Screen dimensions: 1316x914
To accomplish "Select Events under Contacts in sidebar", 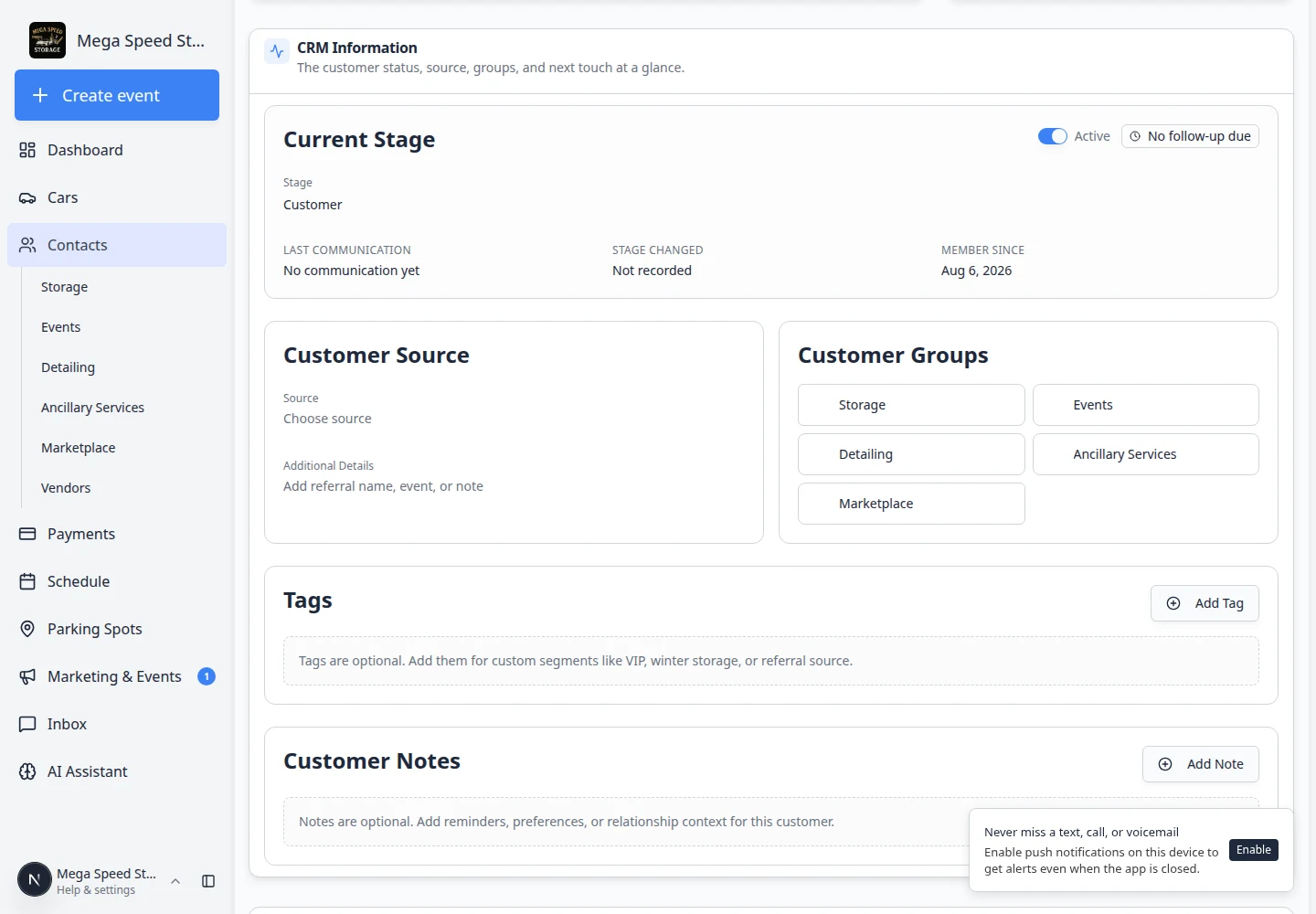I will click(60, 327).
